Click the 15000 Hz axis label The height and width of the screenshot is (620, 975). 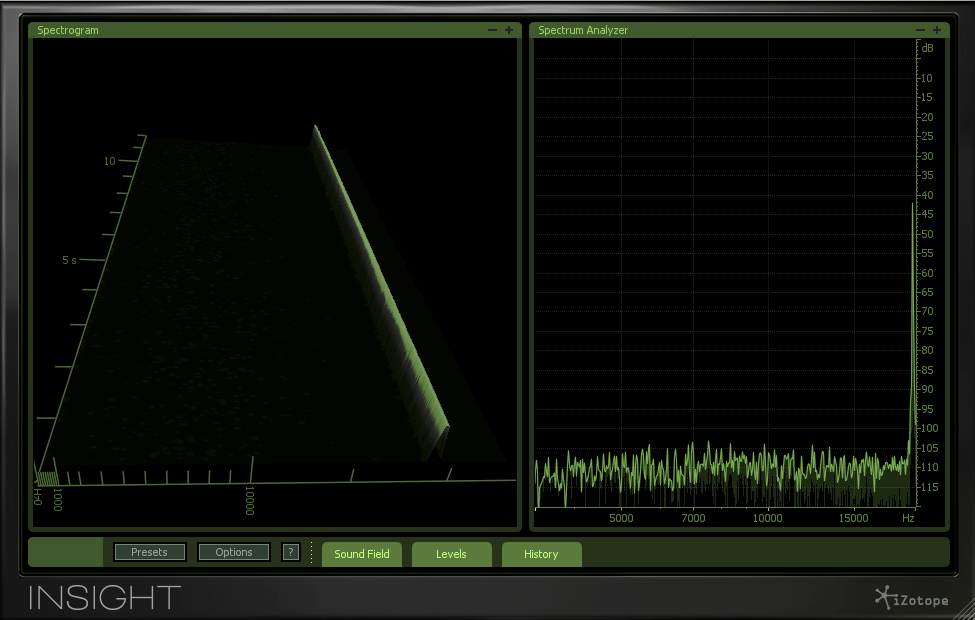tap(853, 518)
